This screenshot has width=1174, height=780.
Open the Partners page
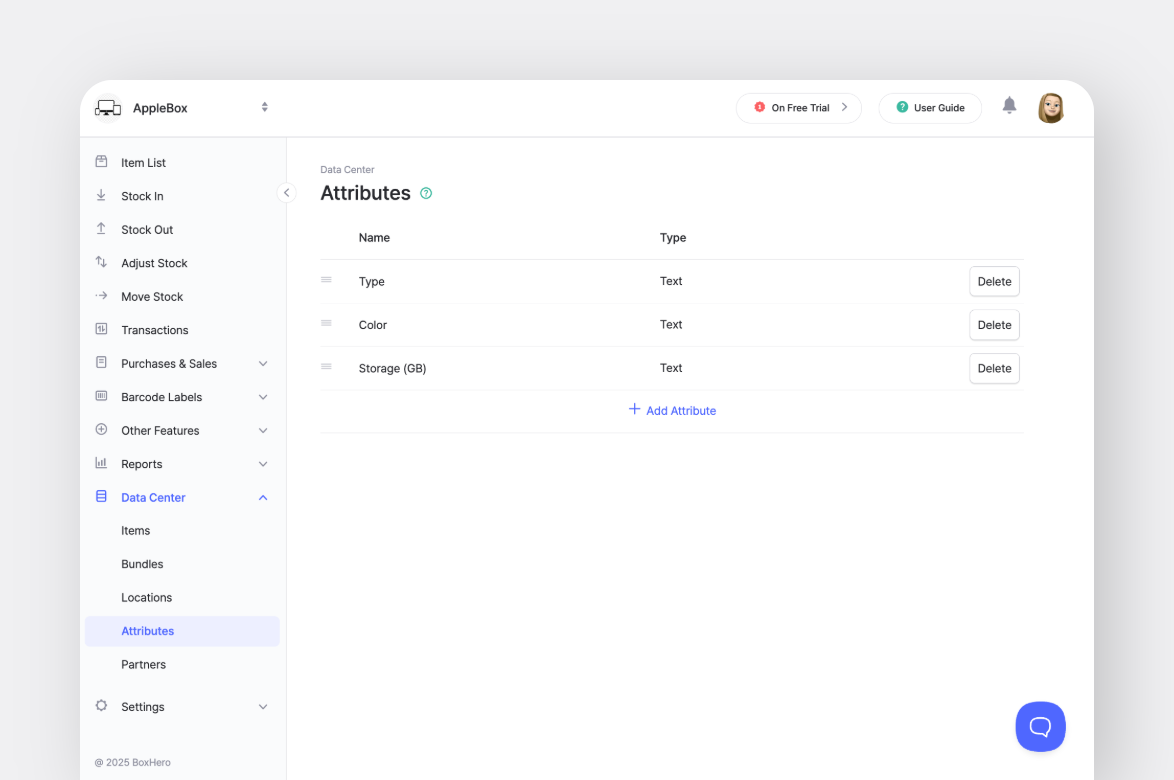(143, 664)
